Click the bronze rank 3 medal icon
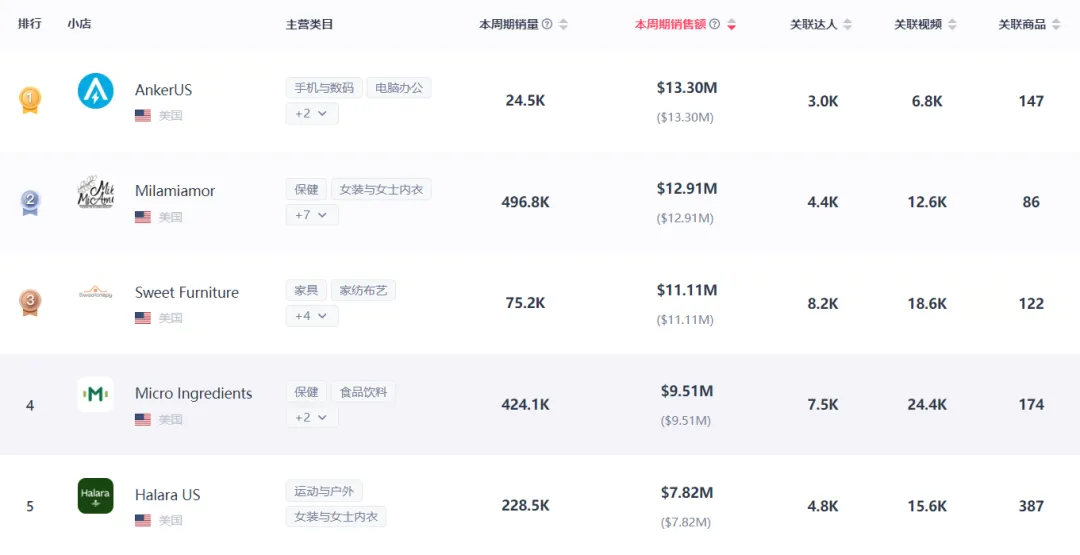The width and height of the screenshot is (1080, 555). pyautogui.click(x=30, y=302)
